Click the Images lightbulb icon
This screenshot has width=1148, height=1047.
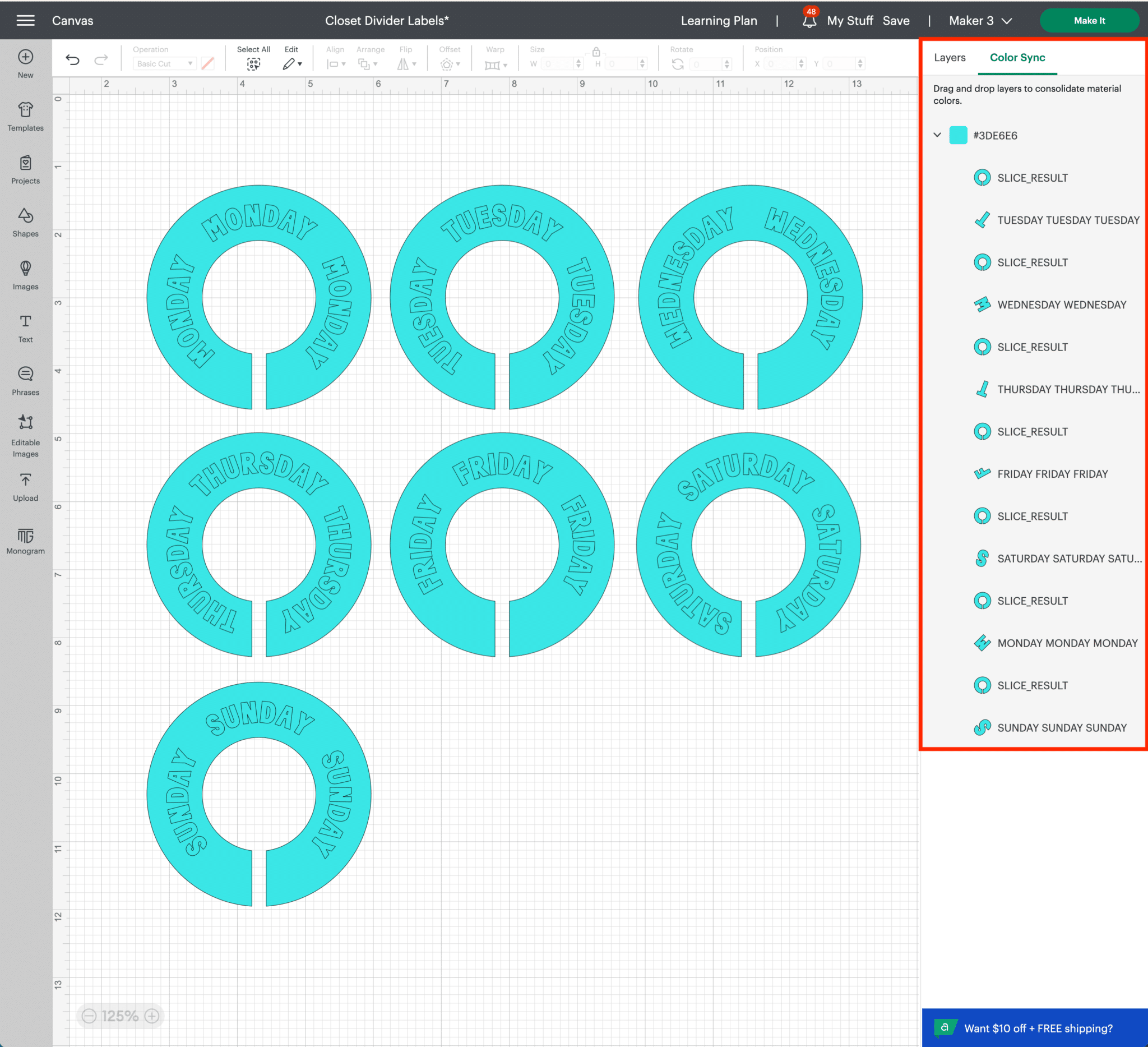(25, 268)
